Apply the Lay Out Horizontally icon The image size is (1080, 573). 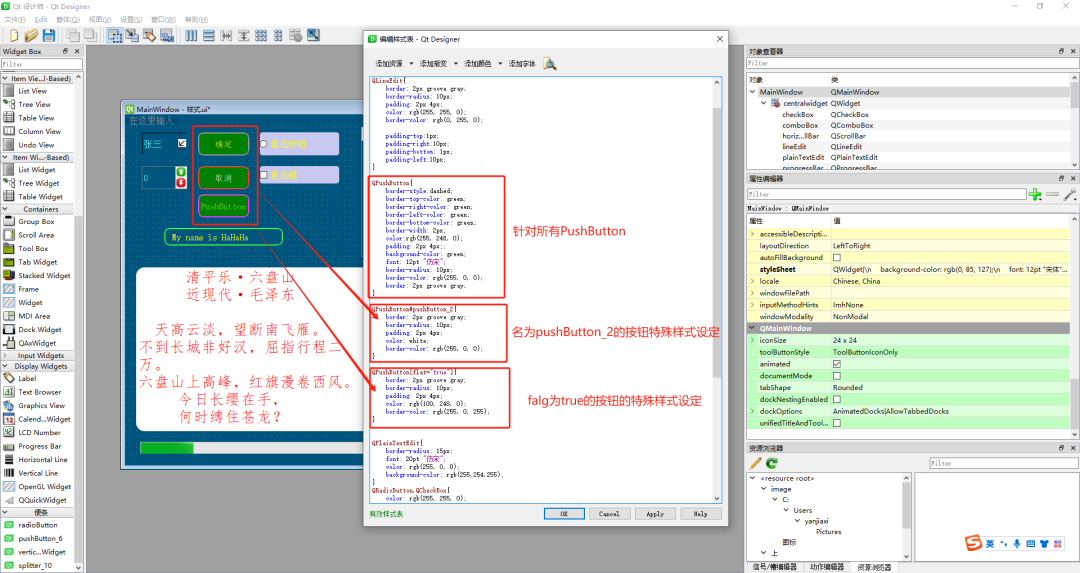(x=191, y=35)
